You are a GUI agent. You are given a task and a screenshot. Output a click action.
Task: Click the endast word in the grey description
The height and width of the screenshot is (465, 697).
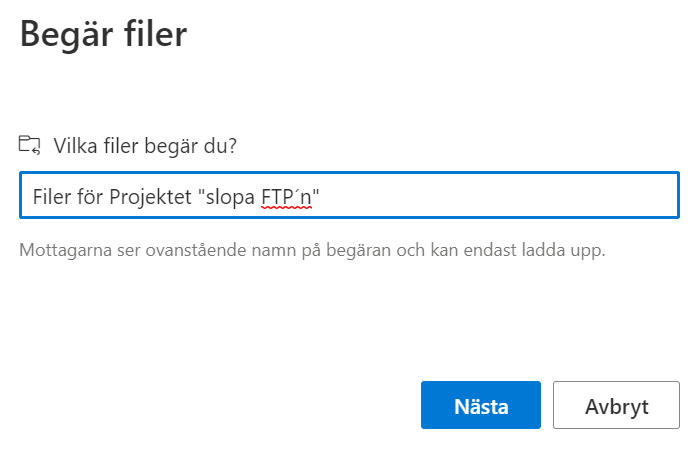point(490,250)
